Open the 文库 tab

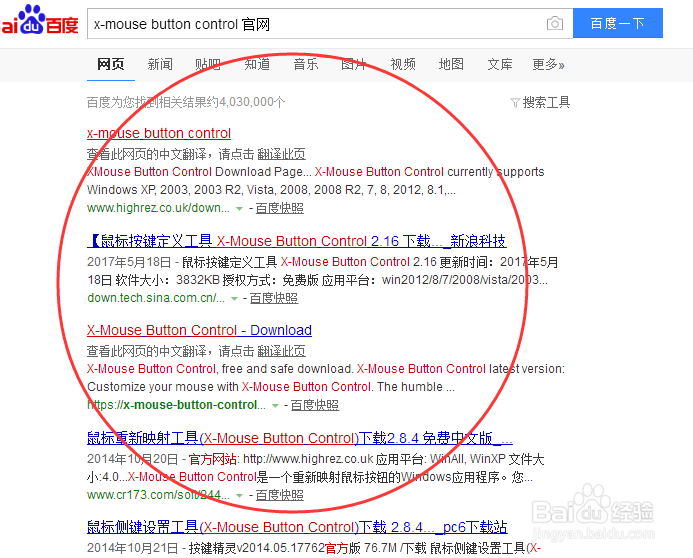500,65
